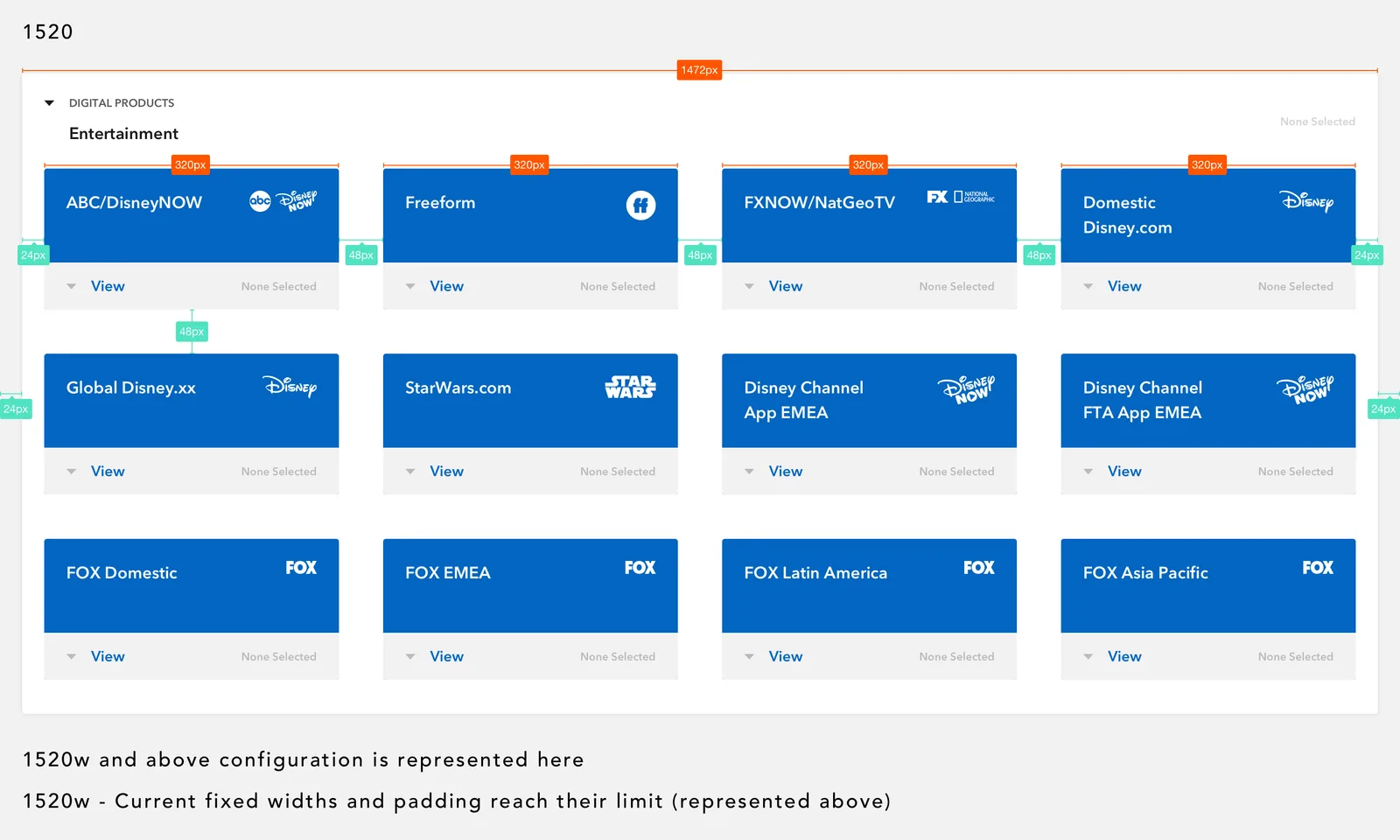The image size is (1400, 840).
Task: Expand the Disney Channel App EMEA view arrow
Action: tap(749, 472)
